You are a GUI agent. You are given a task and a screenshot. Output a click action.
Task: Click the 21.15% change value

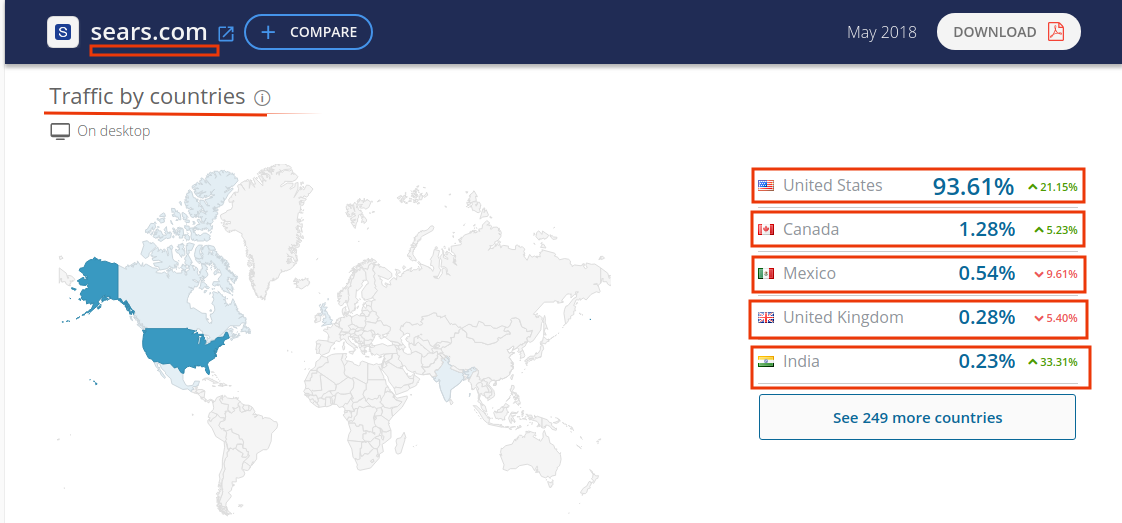tap(1059, 187)
